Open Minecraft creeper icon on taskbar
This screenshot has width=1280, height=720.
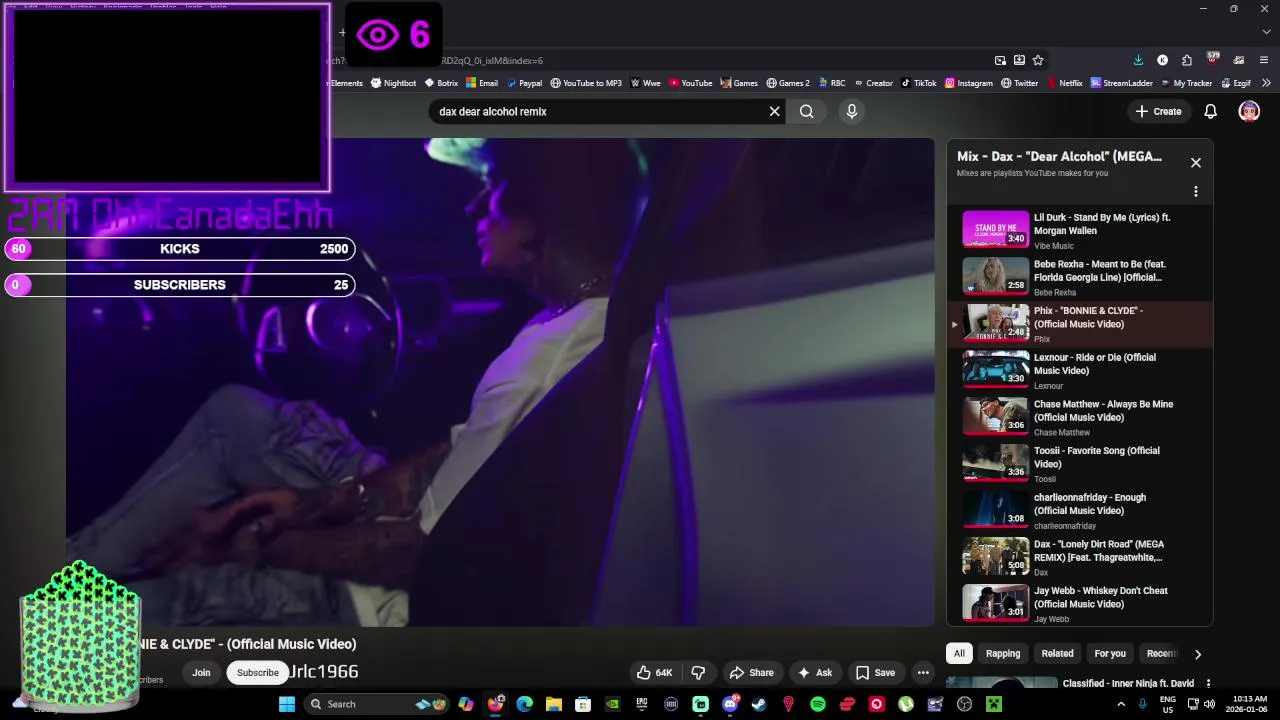coord(994,704)
